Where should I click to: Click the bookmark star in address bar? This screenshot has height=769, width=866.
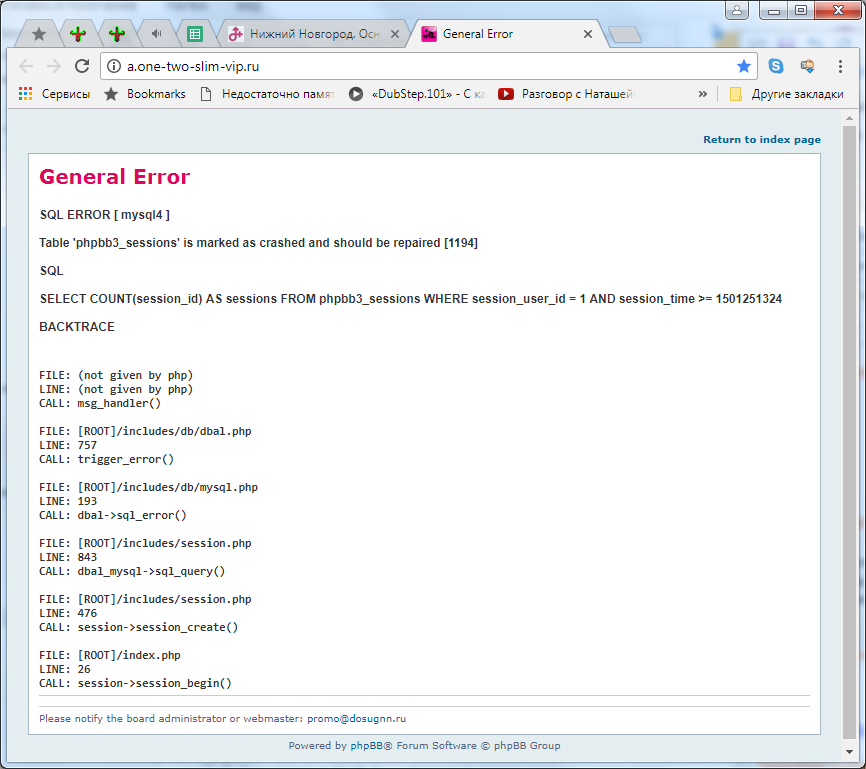point(743,66)
